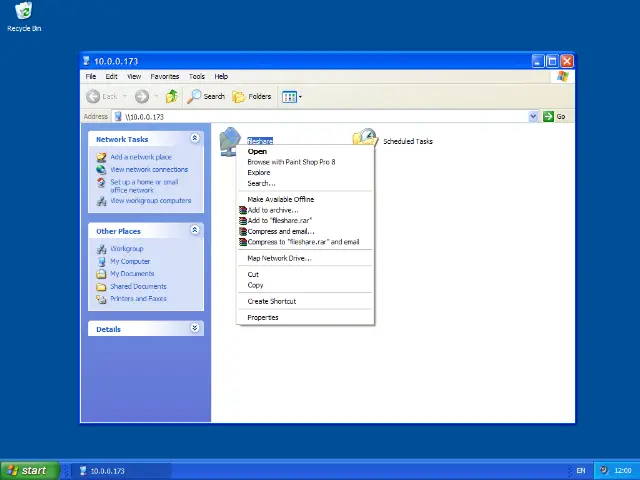
Task: Open the Recycle Bin desktop icon
Action: click(24, 17)
